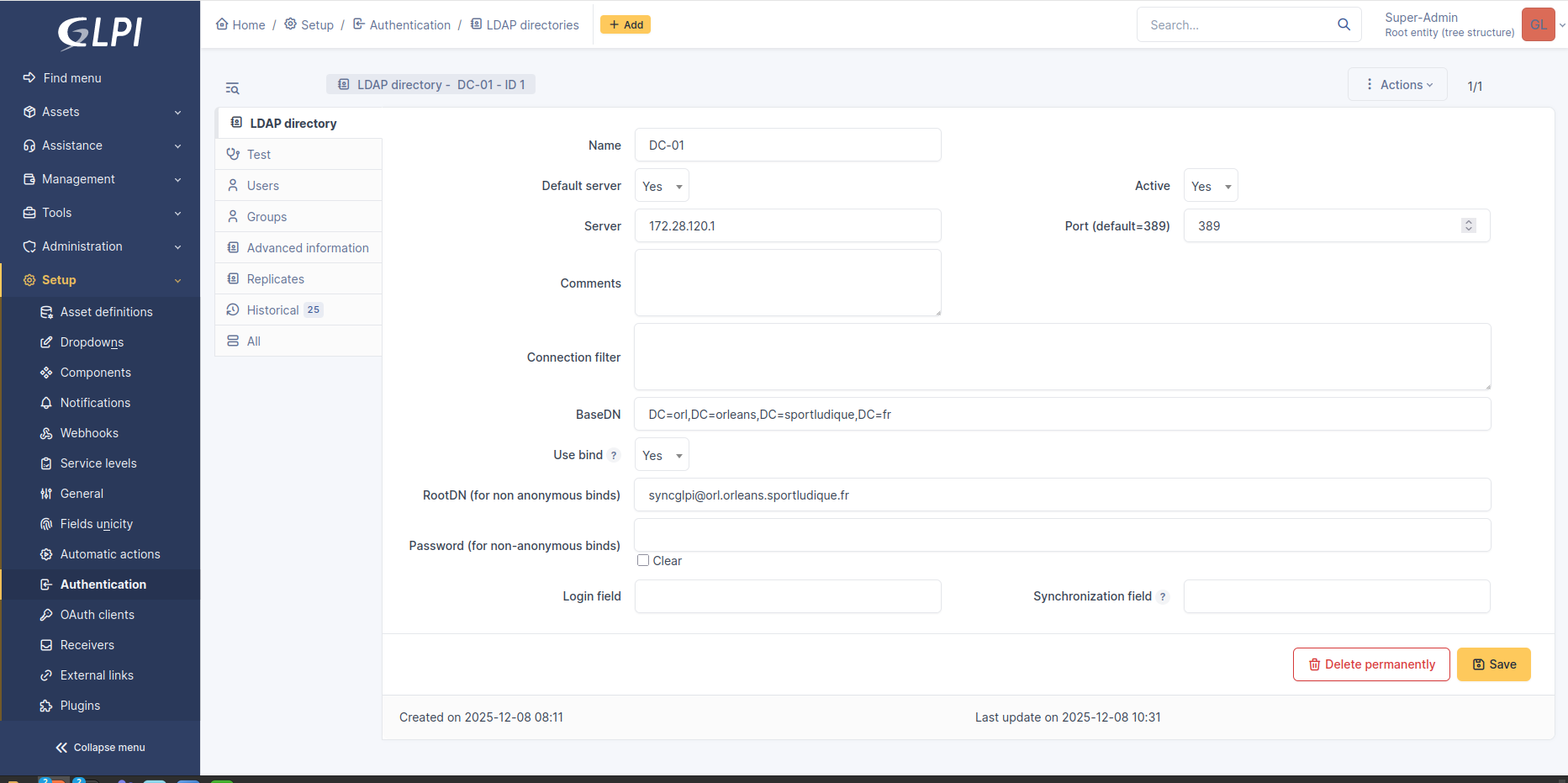Click the Save button
The image size is (1568, 783).
point(1493,664)
